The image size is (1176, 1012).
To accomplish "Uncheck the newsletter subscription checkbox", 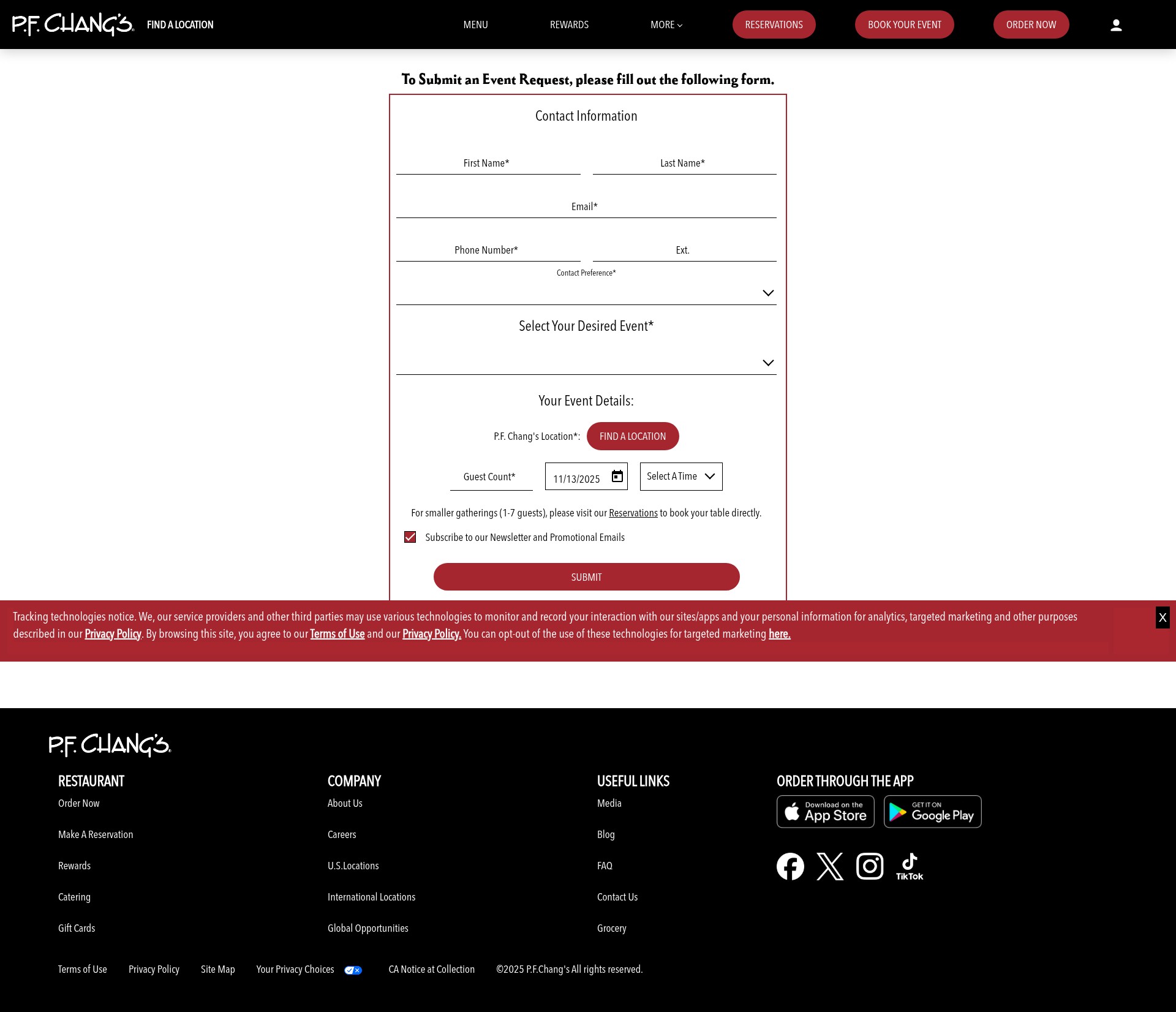I will click(410, 537).
